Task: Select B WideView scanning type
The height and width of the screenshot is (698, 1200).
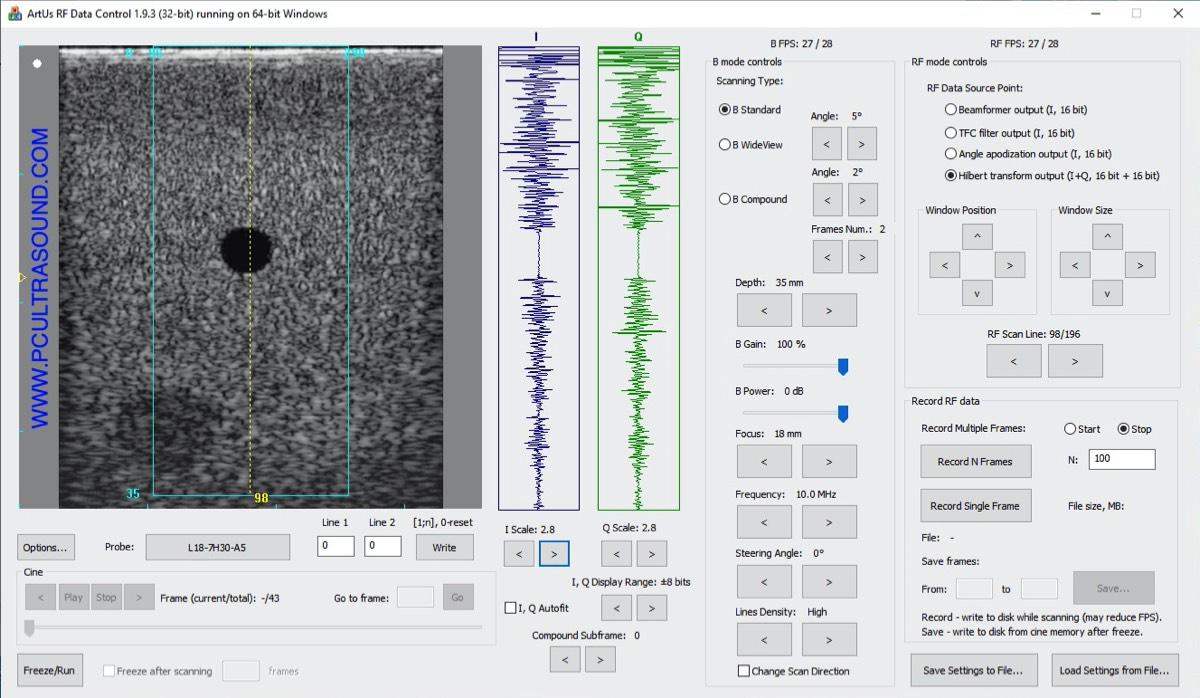Action: coord(725,145)
